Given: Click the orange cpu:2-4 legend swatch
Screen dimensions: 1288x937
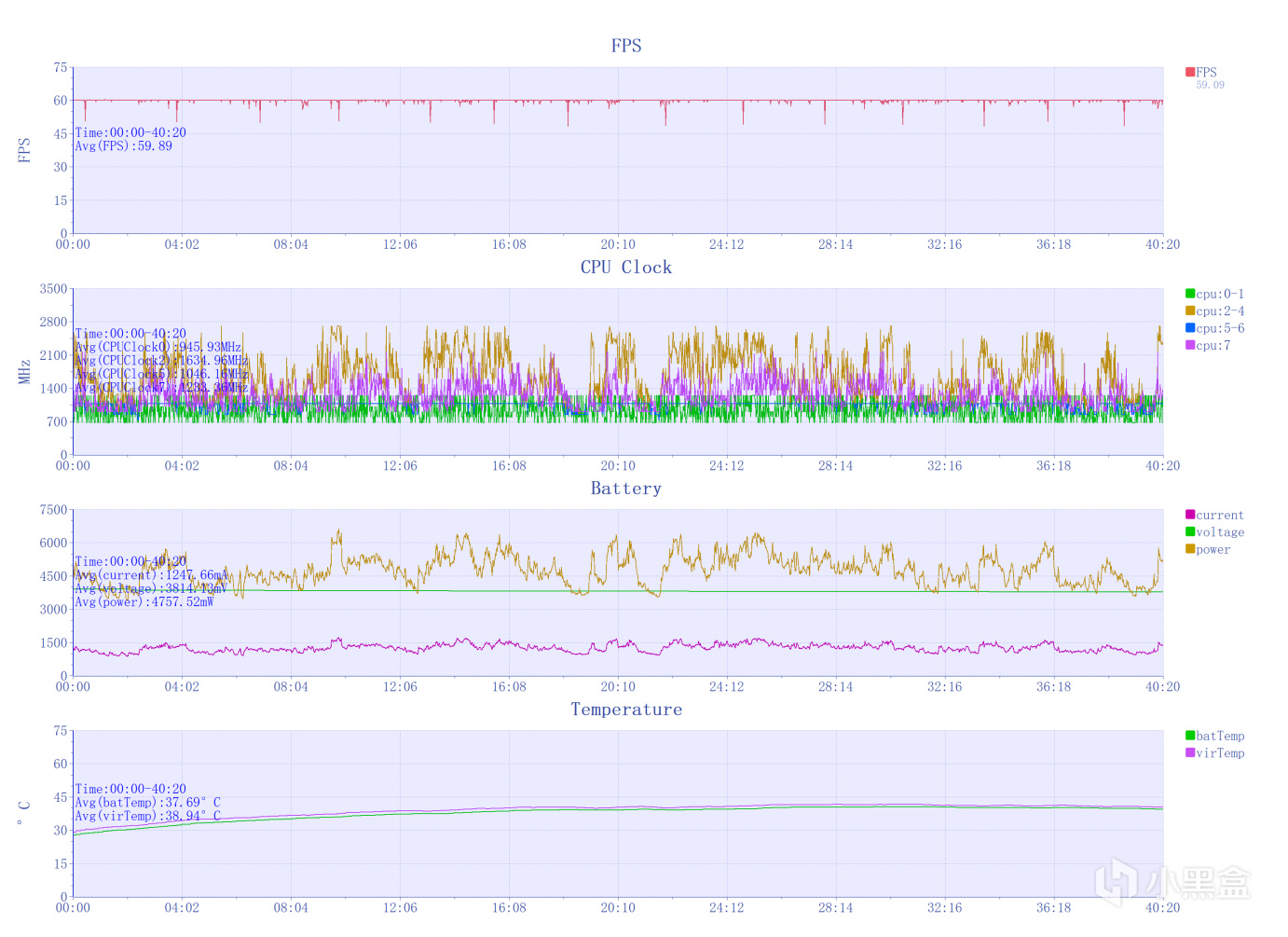Looking at the screenshot, I should click(x=1190, y=310).
